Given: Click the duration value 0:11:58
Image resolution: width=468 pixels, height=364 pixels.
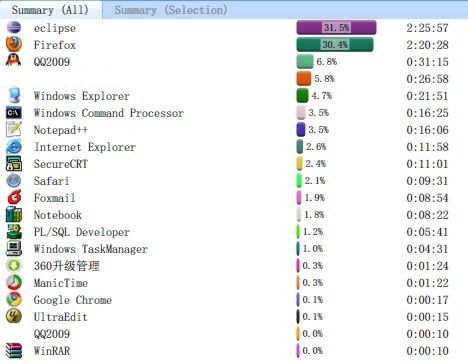Looking at the screenshot, I should click(427, 147).
